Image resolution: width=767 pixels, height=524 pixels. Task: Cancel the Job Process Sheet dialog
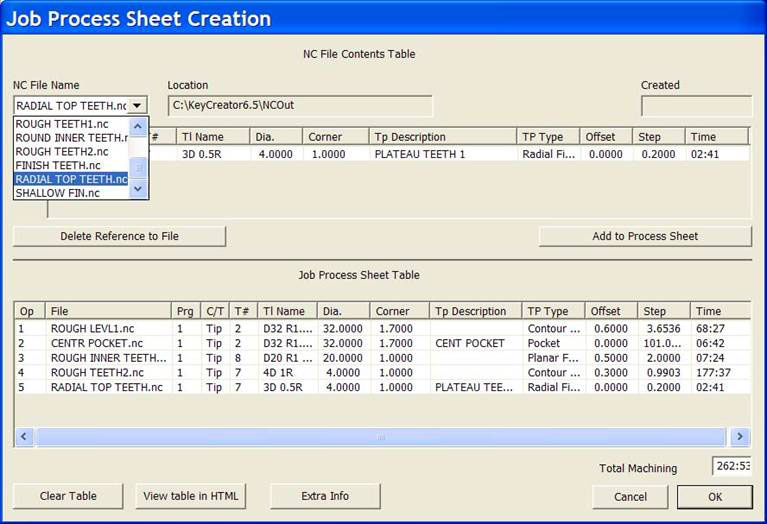point(630,497)
